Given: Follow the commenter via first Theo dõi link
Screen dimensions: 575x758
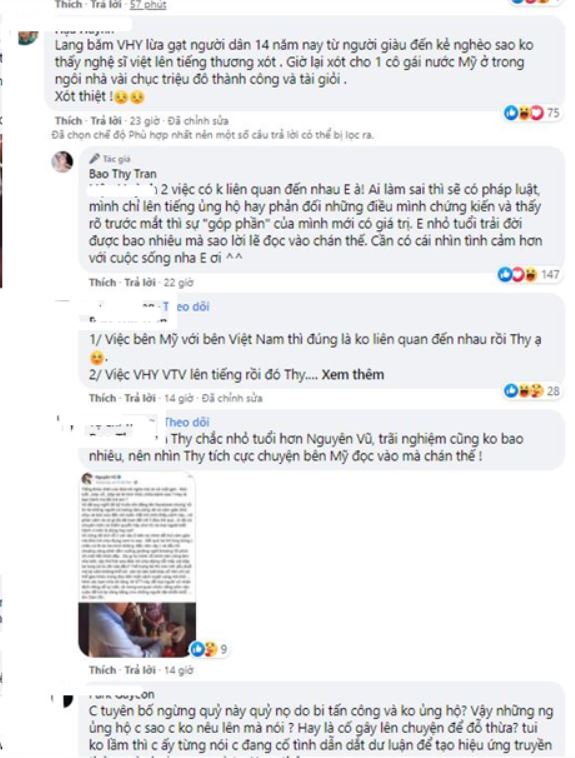Looking at the screenshot, I should pyautogui.click(x=187, y=306).
